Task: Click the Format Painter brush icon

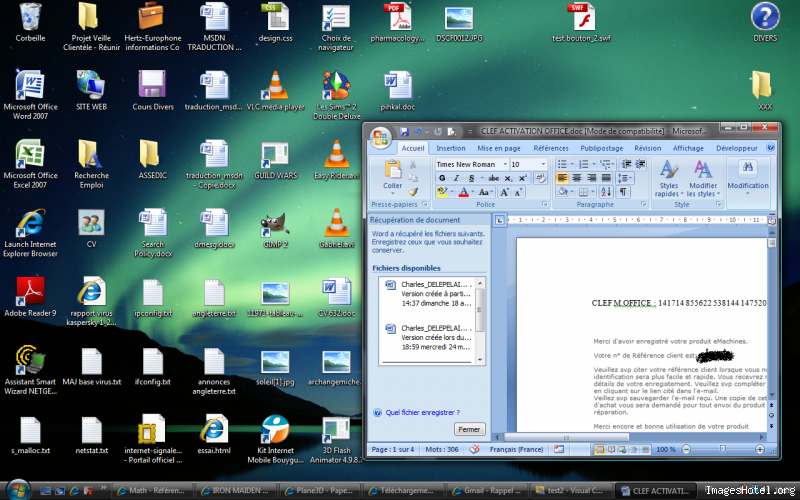Action: (x=413, y=192)
